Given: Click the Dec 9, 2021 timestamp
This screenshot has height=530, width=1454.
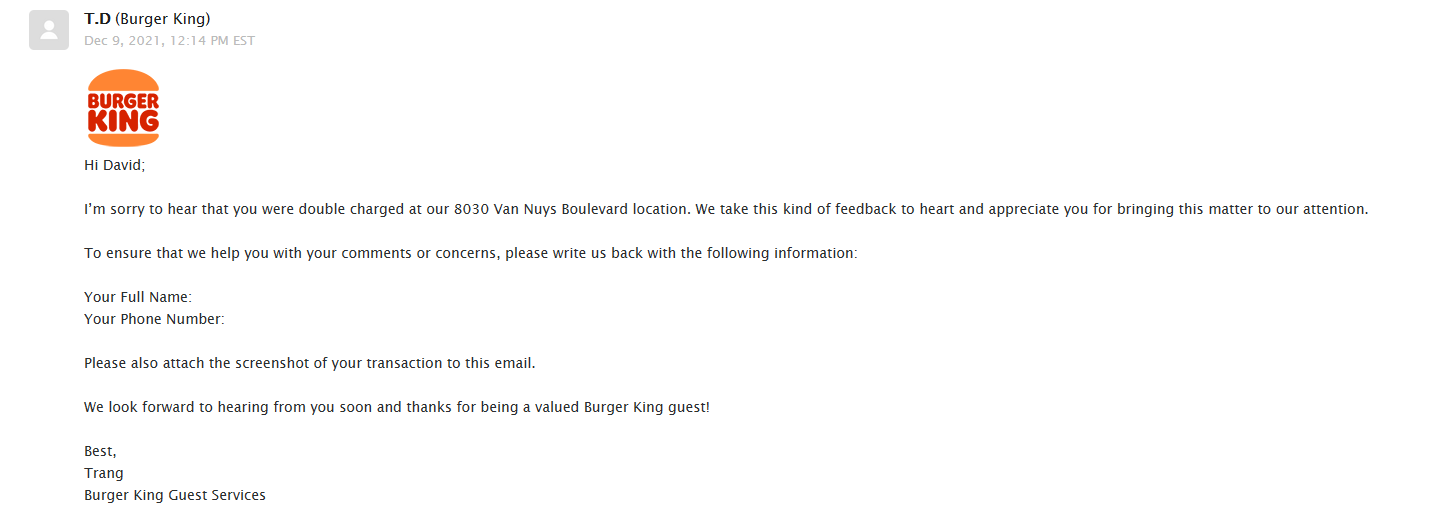Looking at the screenshot, I should coord(169,41).
